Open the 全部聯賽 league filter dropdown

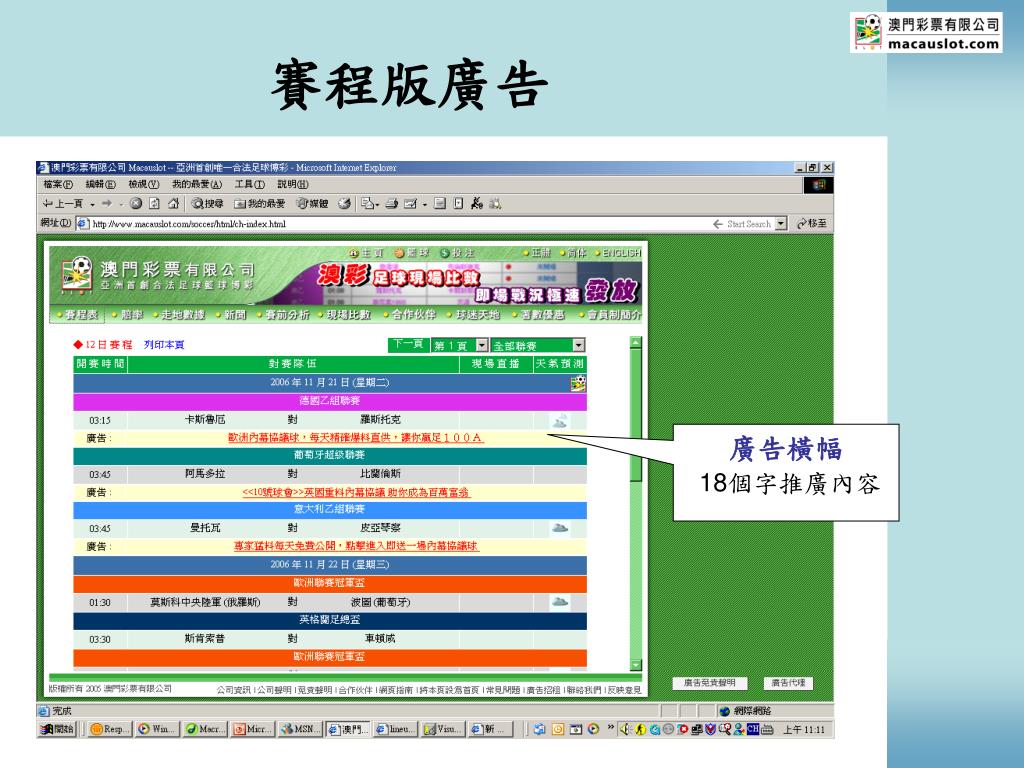point(537,345)
